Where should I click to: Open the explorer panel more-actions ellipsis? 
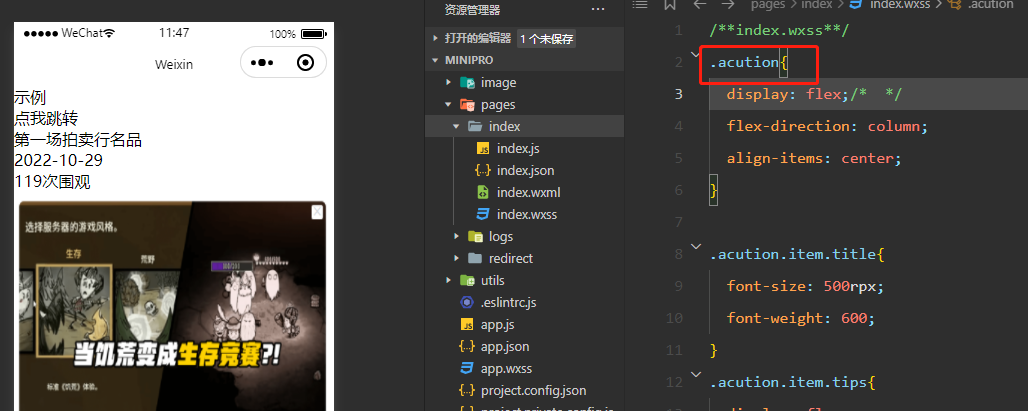[x=597, y=10]
